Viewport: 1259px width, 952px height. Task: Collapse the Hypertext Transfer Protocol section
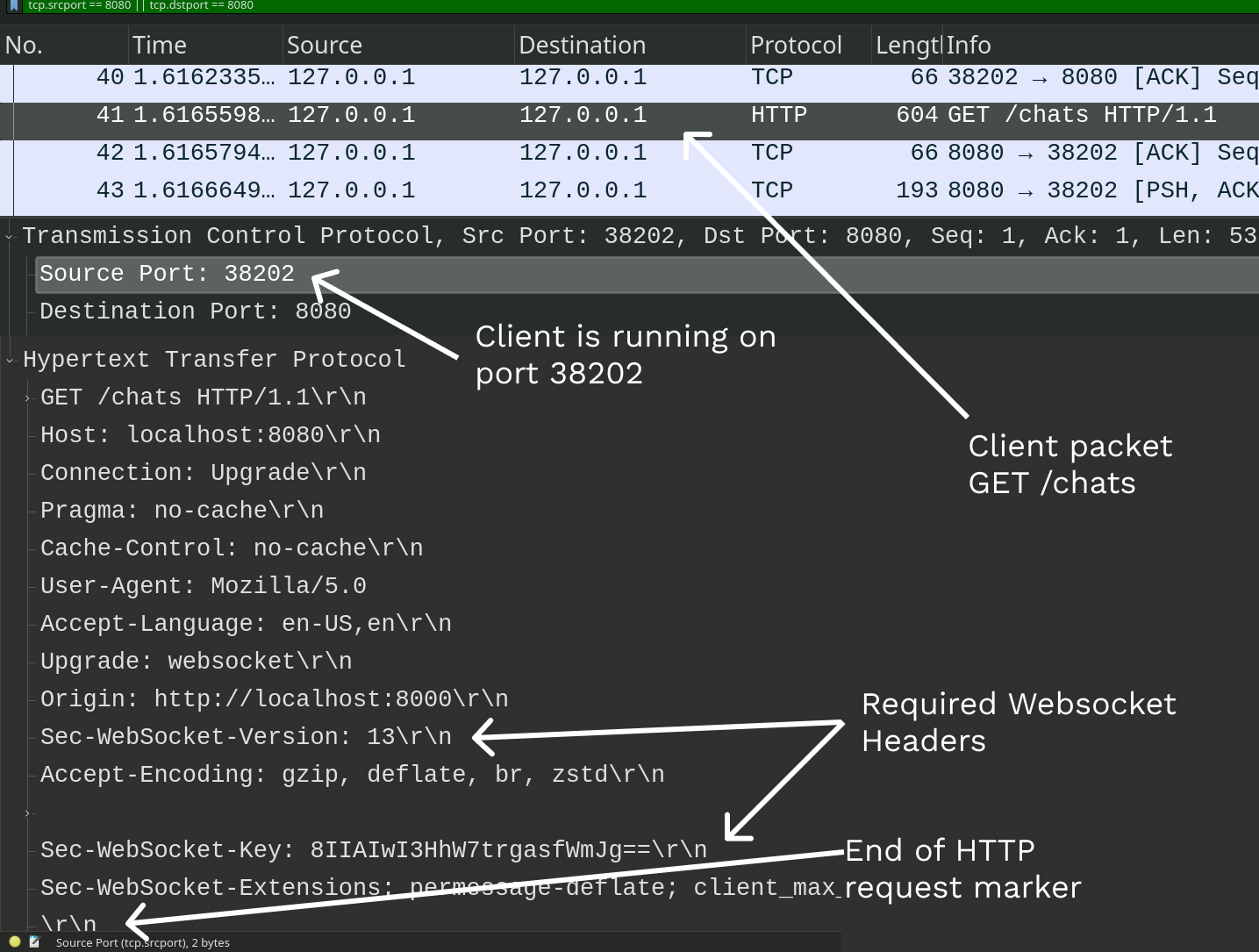click(x=10, y=360)
